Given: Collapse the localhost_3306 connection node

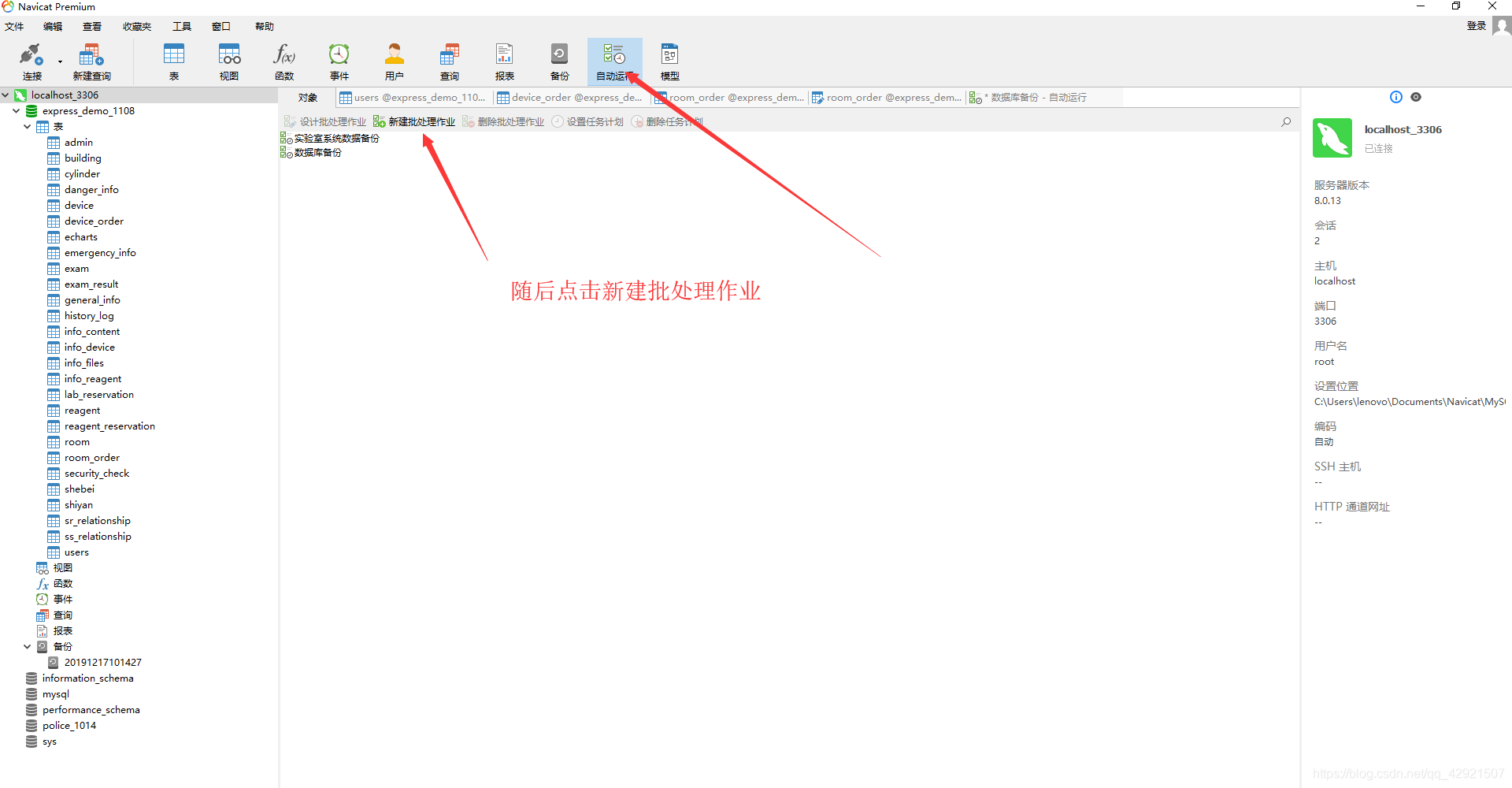Looking at the screenshot, I should click(x=6, y=95).
